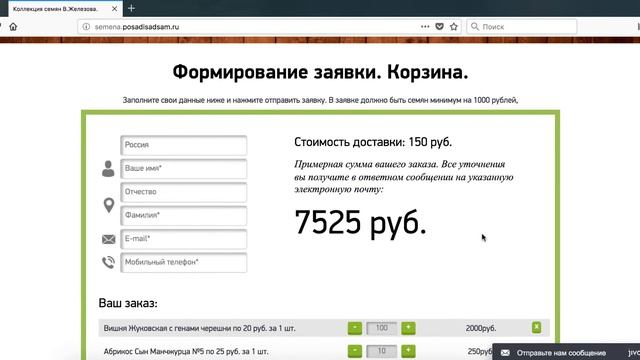Screen dimensions: 640x360
Task: Click the chat widget envelope icon
Action: coord(505,353)
